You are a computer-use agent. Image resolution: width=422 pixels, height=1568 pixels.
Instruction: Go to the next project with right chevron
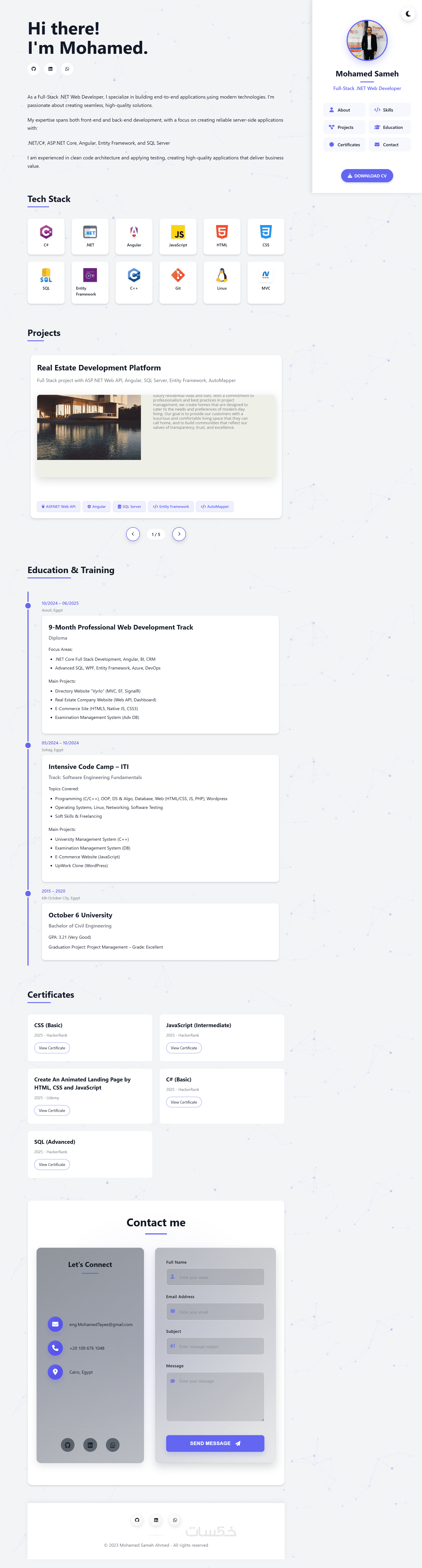tap(179, 534)
